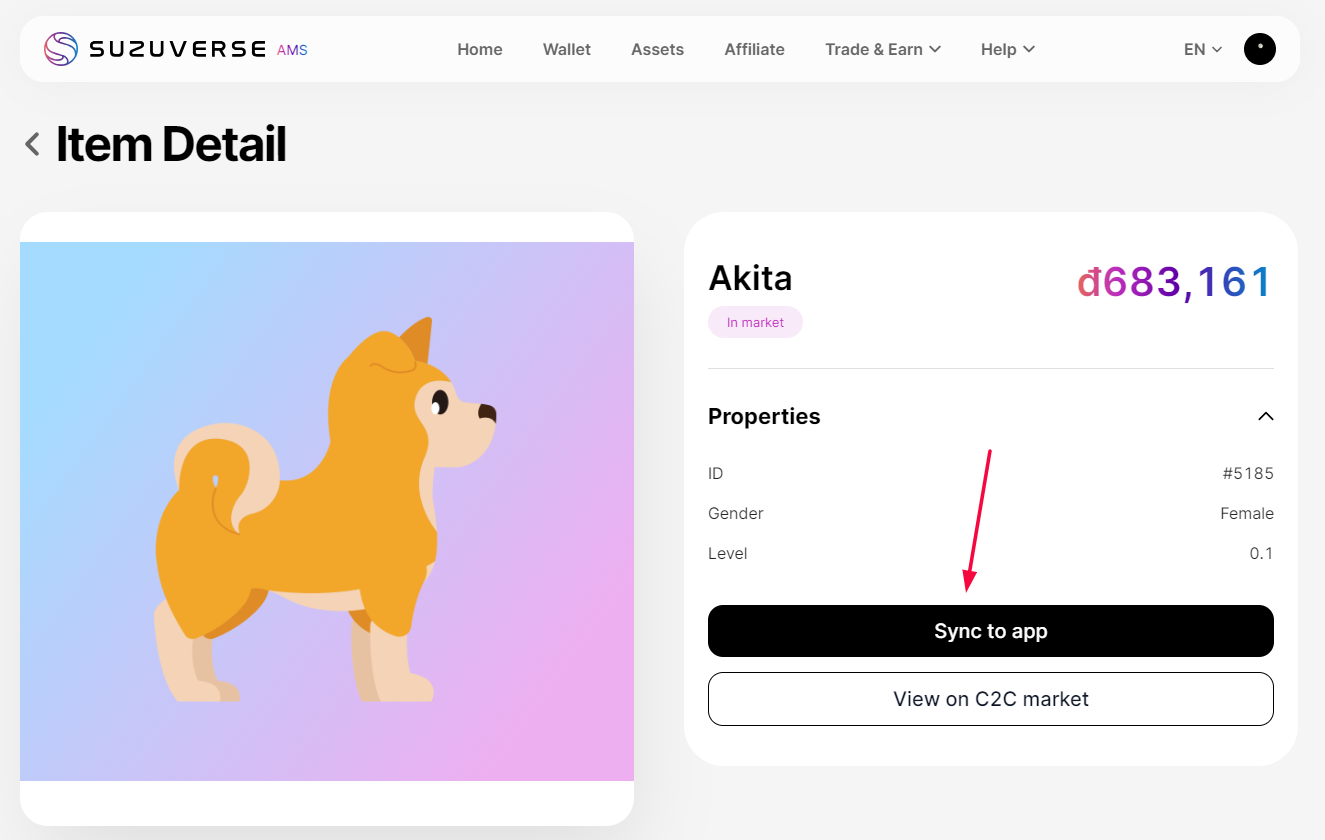Viewport: 1325px width, 840px height.
Task: Click the item ID #5185
Action: (x=1247, y=473)
